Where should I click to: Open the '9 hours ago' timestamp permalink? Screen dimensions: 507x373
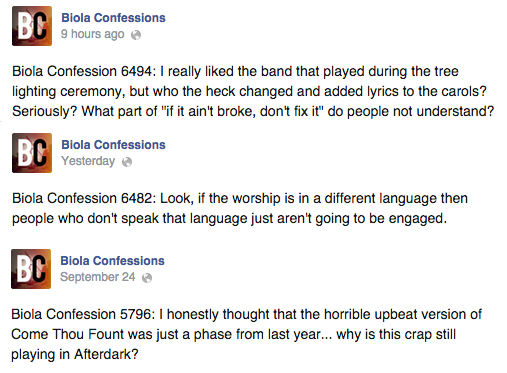coord(93,34)
